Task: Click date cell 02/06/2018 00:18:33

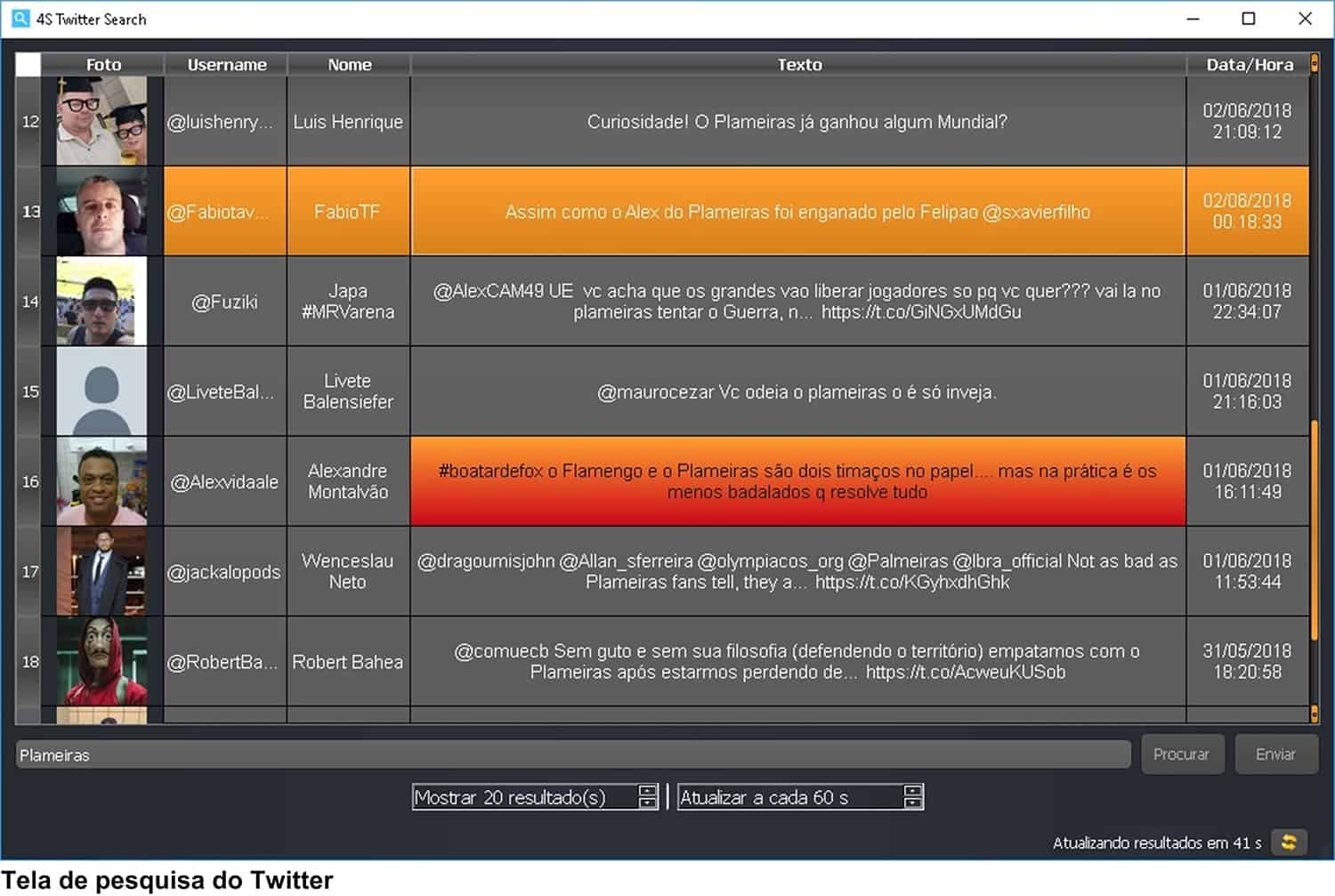Action: (1248, 212)
